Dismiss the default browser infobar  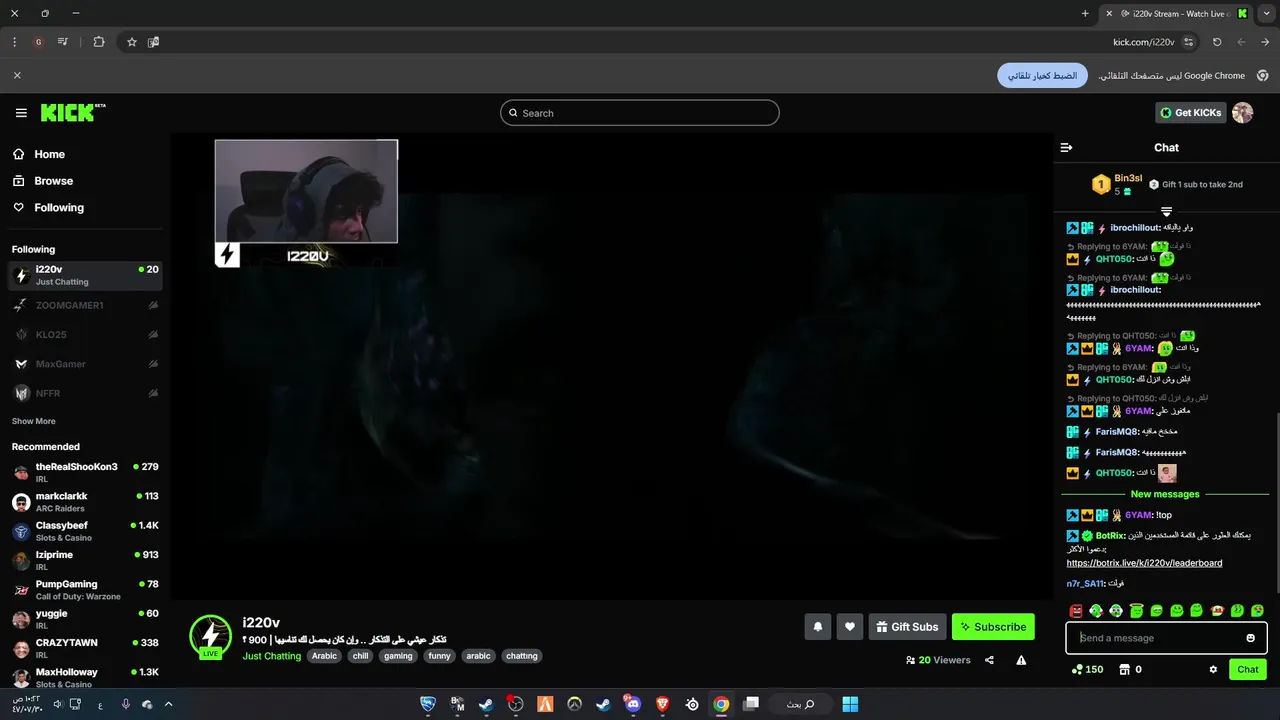coord(17,75)
